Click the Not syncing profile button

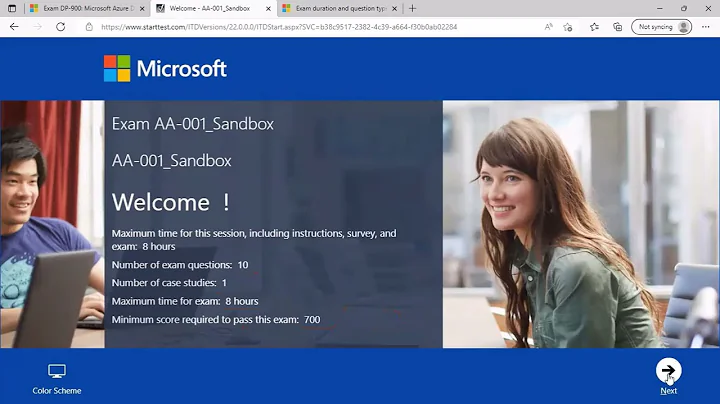[662, 27]
